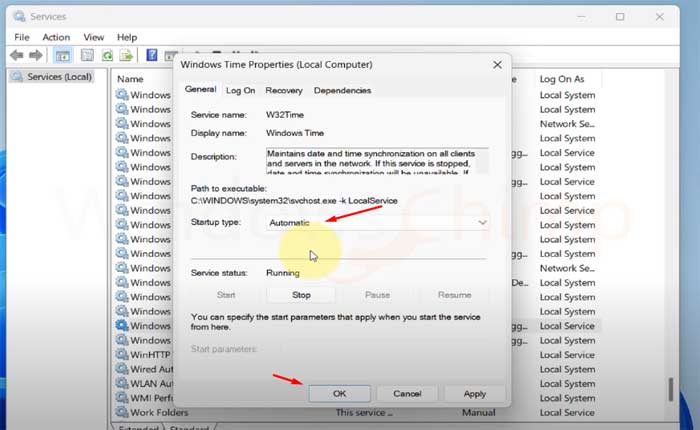Screen dimensions: 700x430
Task: Switch to the Recovery tab
Action: pos(283,91)
